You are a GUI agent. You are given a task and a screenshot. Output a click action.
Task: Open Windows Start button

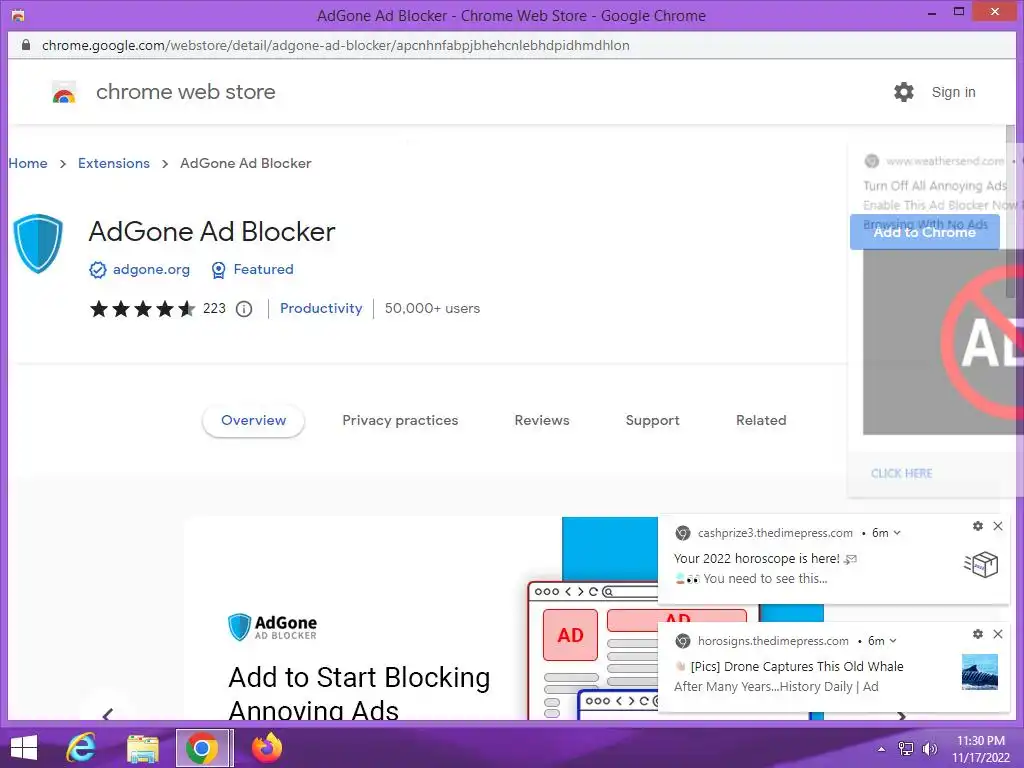24,748
